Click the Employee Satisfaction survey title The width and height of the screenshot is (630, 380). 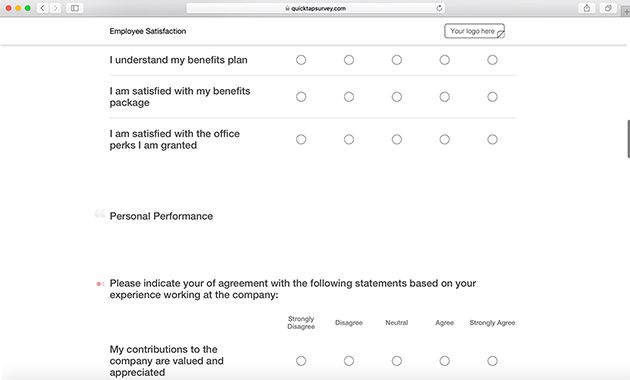pos(148,31)
